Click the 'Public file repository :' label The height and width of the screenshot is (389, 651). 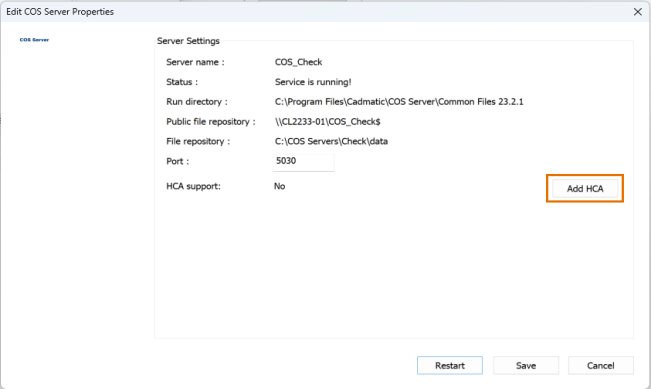(x=210, y=122)
